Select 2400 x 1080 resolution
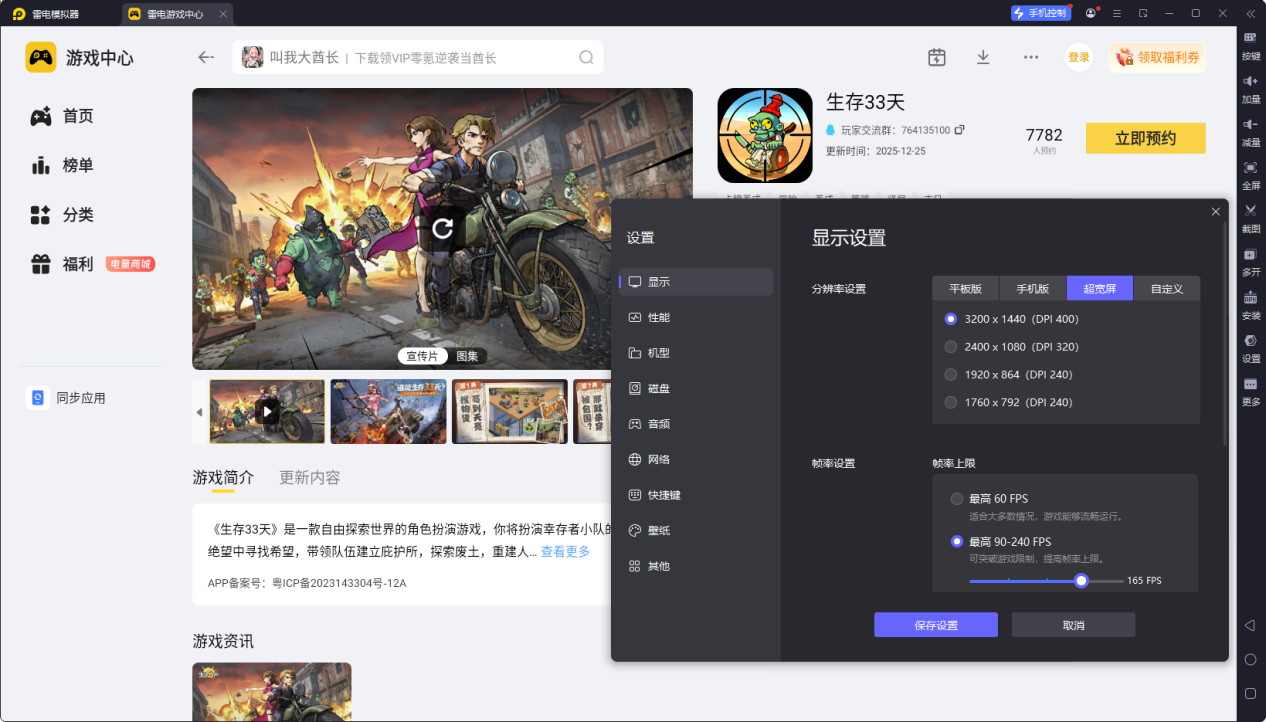Screen dimensions: 1266x722 click(951, 347)
